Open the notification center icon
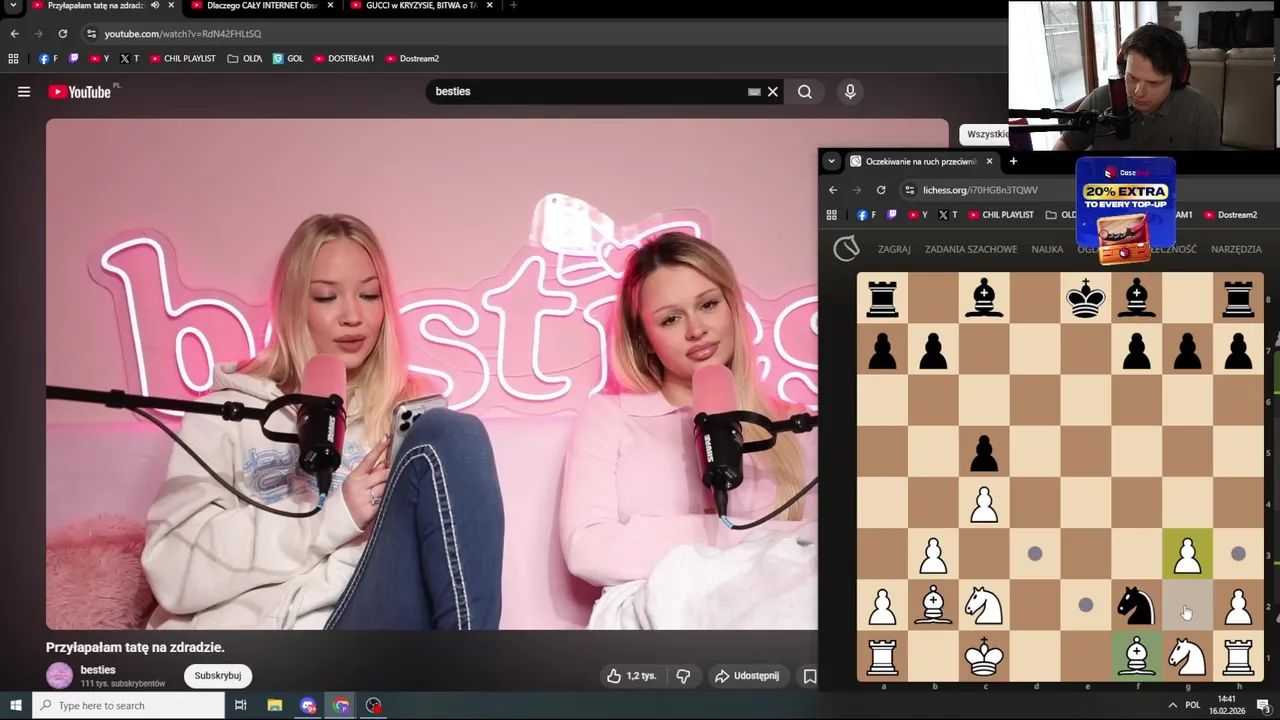The width and height of the screenshot is (1280, 720). pos(1263,706)
